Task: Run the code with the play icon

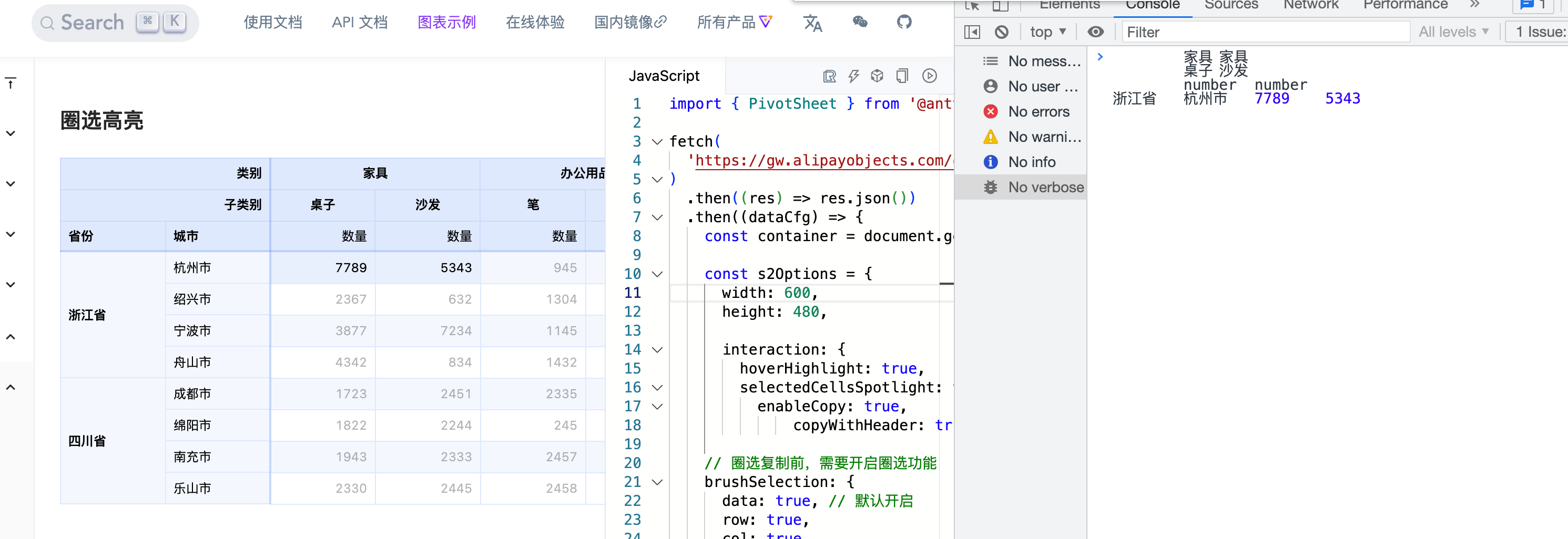Action: 929,77
